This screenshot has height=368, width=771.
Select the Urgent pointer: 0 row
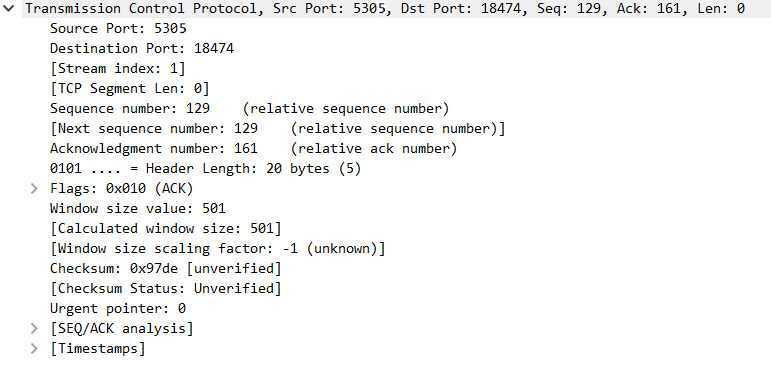(x=118, y=308)
